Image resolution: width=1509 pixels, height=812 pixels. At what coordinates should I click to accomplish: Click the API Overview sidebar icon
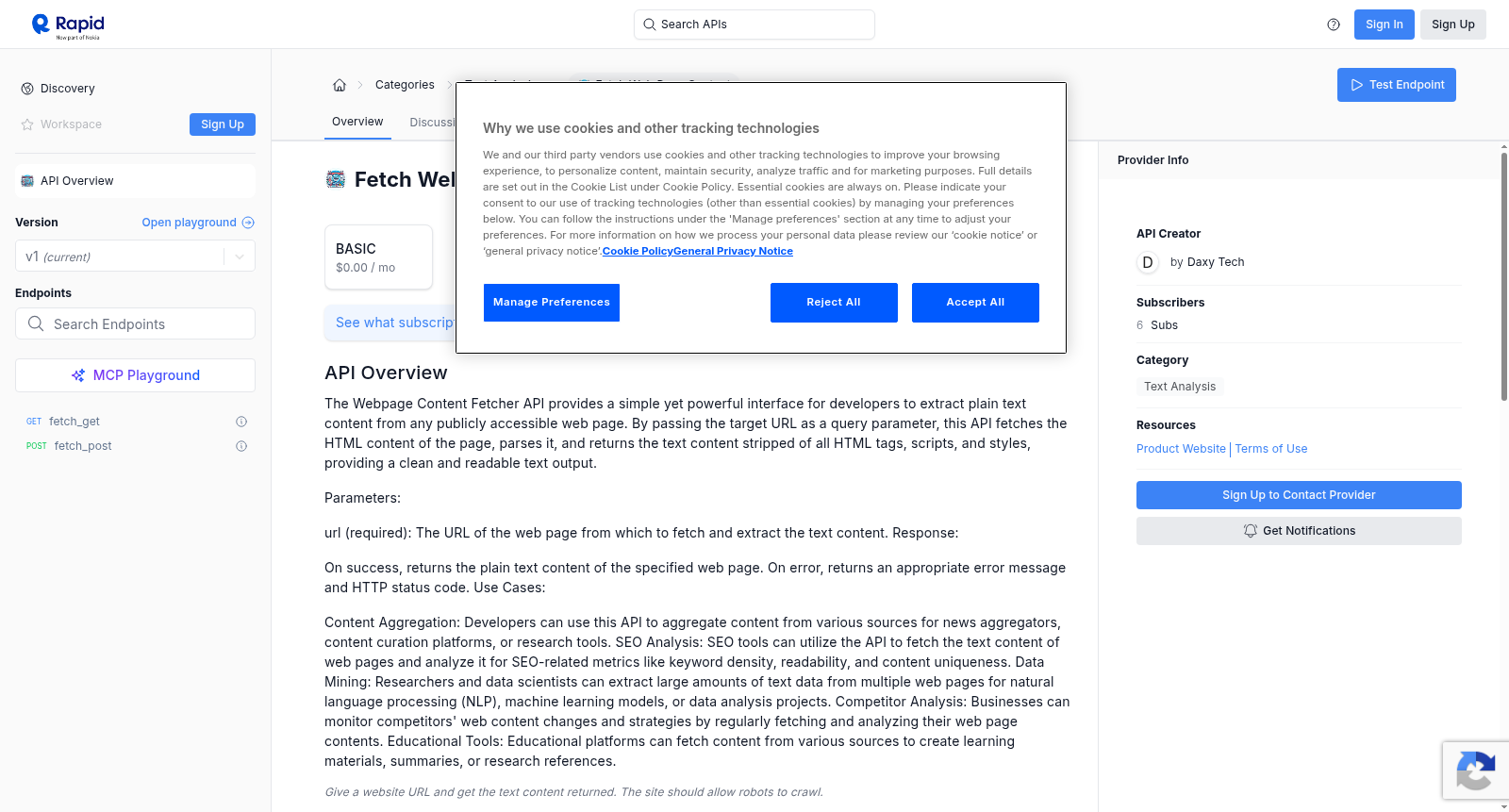point(27,181)
